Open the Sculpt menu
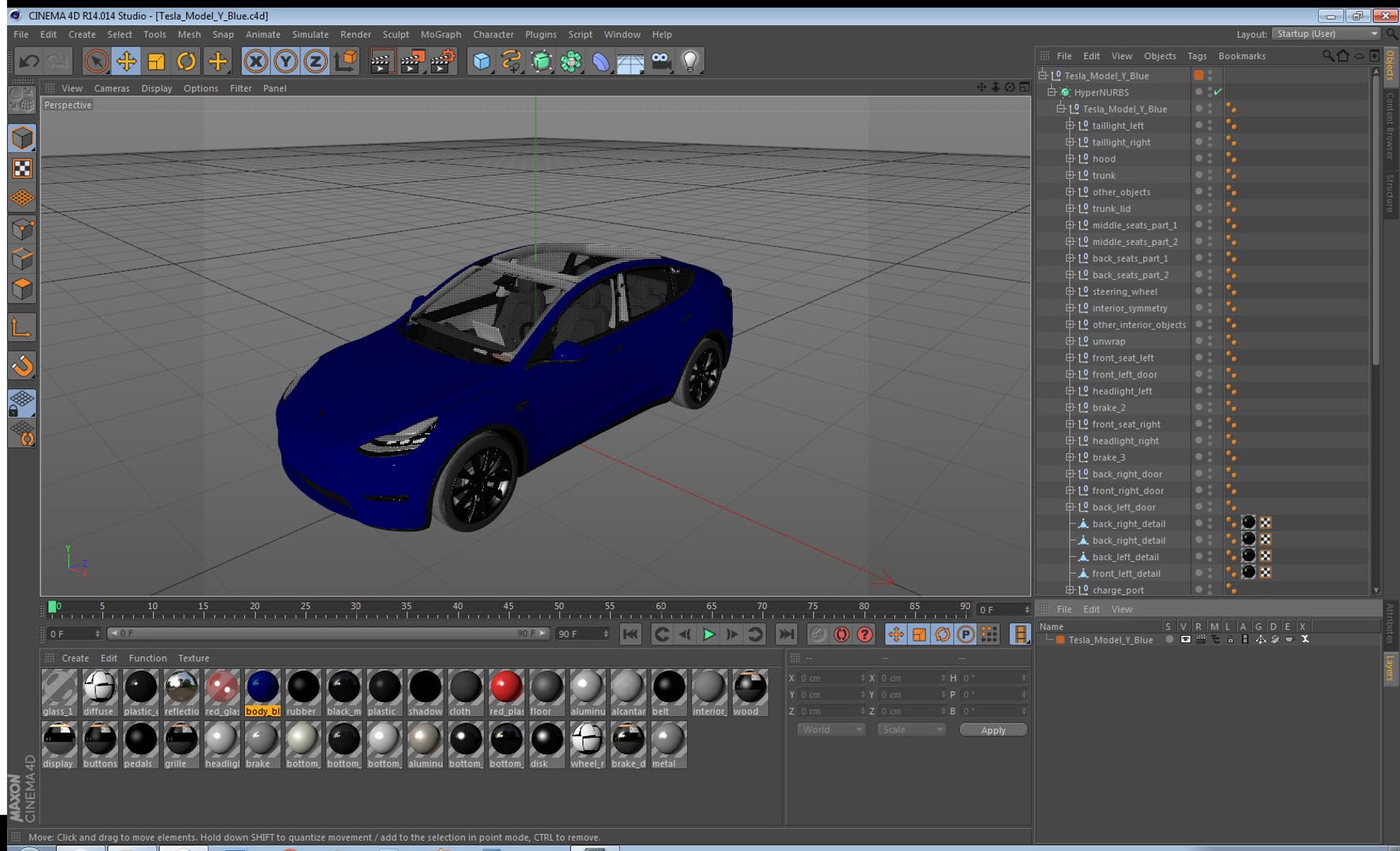This screenshot has height=851, width=1400. tap(395, 34)
